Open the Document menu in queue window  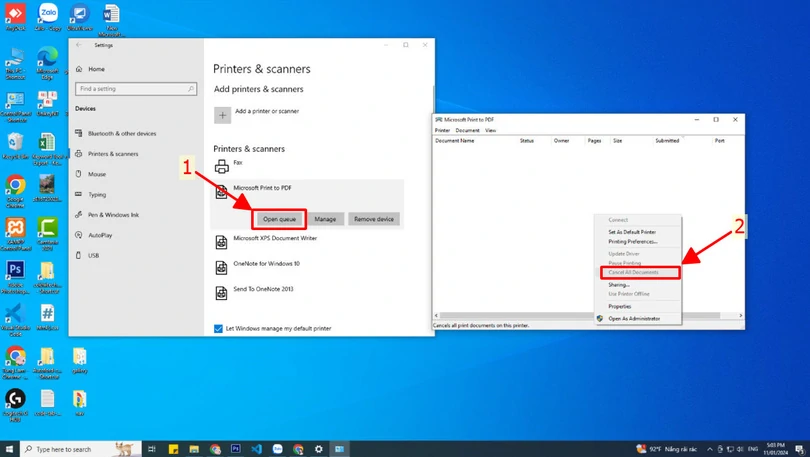(467, 131)
